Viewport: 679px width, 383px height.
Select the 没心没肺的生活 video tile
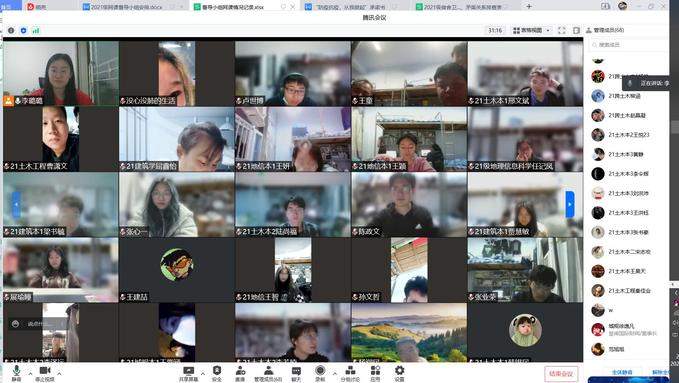pos(177,73)
